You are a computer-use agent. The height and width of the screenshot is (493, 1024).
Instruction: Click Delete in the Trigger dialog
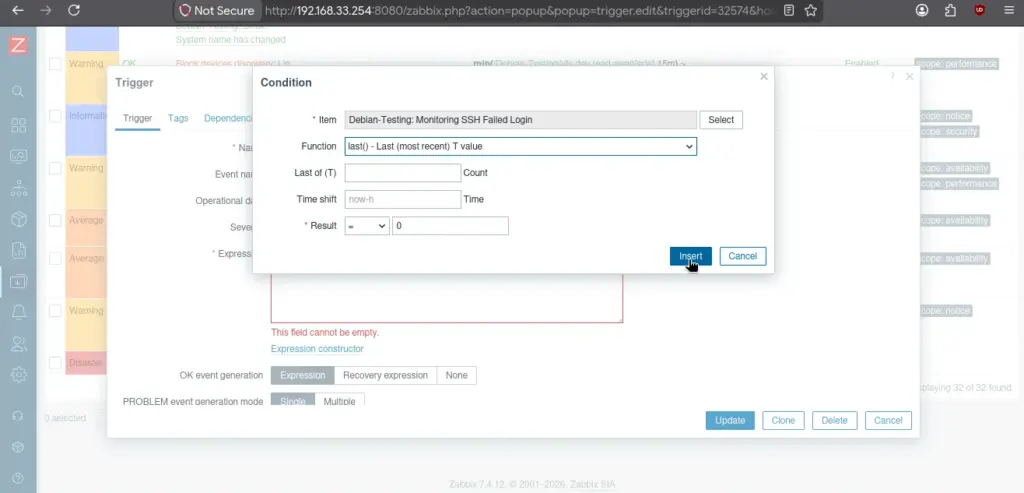(834, 421)
